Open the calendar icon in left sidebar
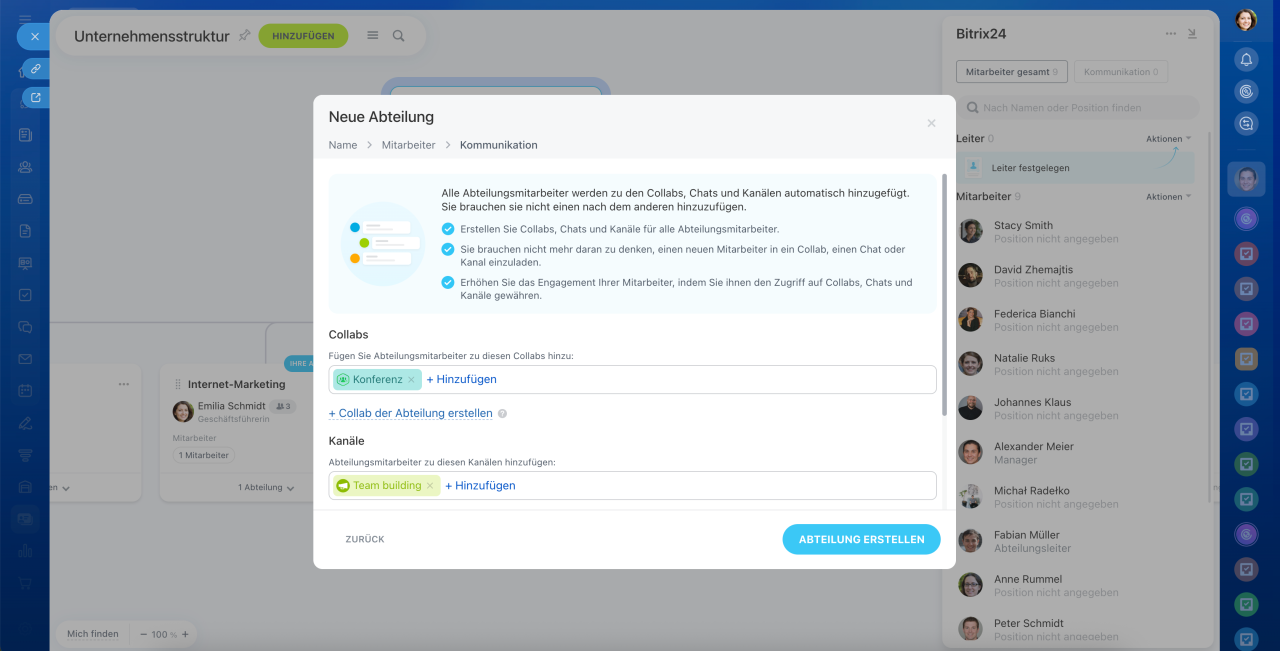The height and width of the screenshot is (651, 1280). click(x=25, y=391)
